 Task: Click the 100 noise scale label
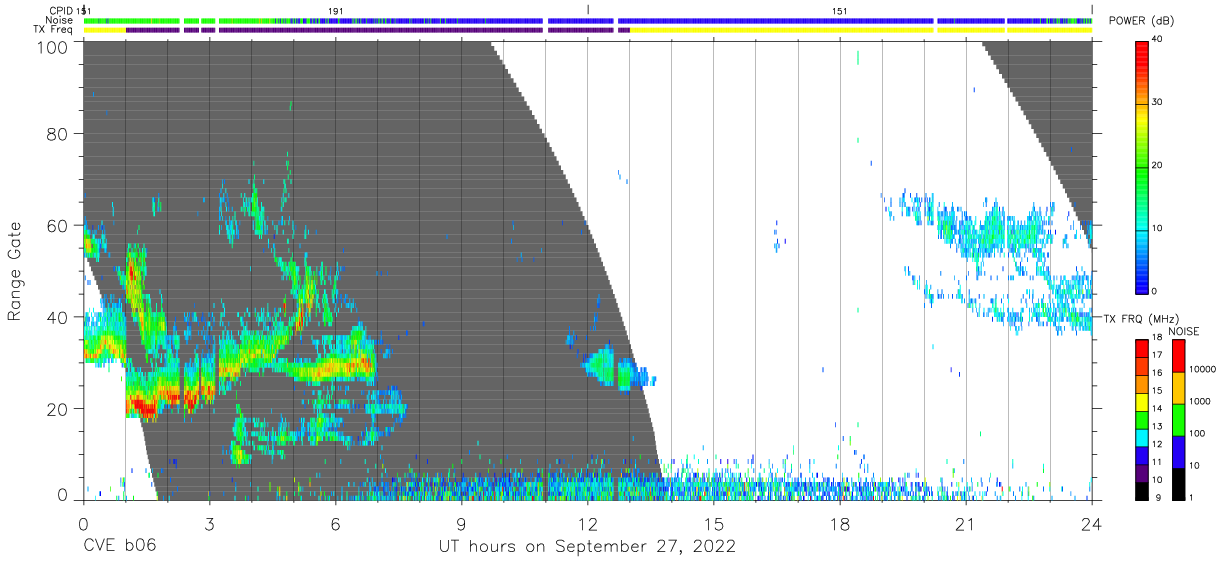1196,433
